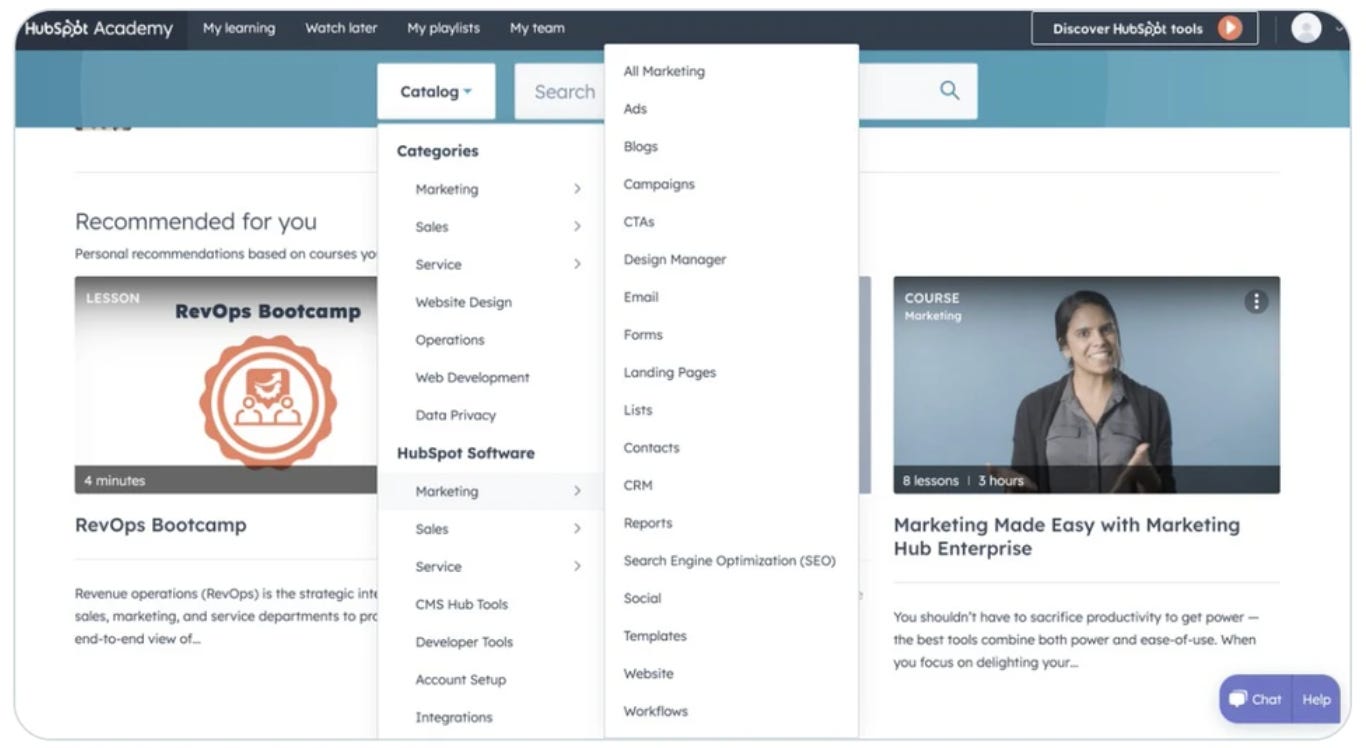Image resolution: width=1366 pixels, height=748 pixels.
Task: Choose Ads in submenu
Action: (x=635, y=109)
